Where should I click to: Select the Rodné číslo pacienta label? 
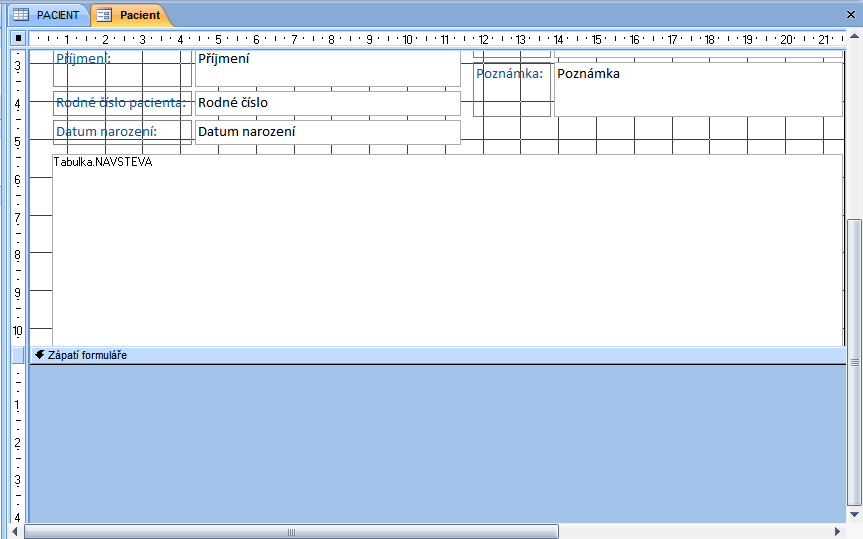click(x=122, y=103)
